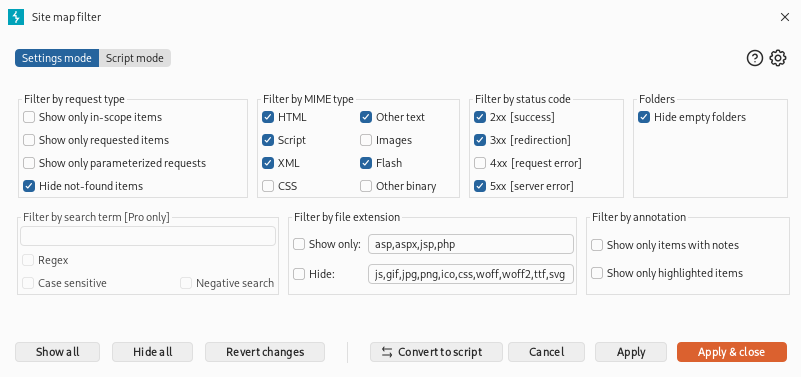Uncheck the XML MIME type
The width and height of the screenshot is (801, 377).
click(268, 163)
